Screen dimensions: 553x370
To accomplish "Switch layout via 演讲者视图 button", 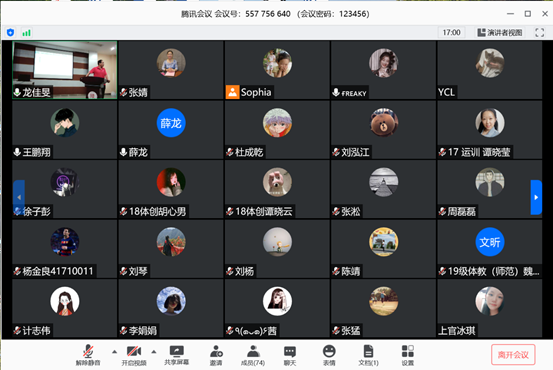I will pyautogui.click(x=500, y=32).
